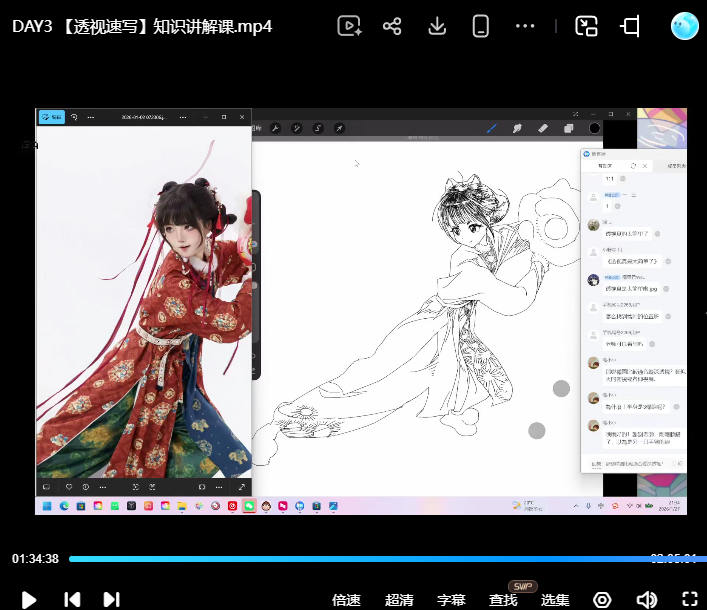Viewport: 707px width, 610px height.
Task: Open Windows Start button in taskbar
Action: pyautogui.click(x=46, y=506)
